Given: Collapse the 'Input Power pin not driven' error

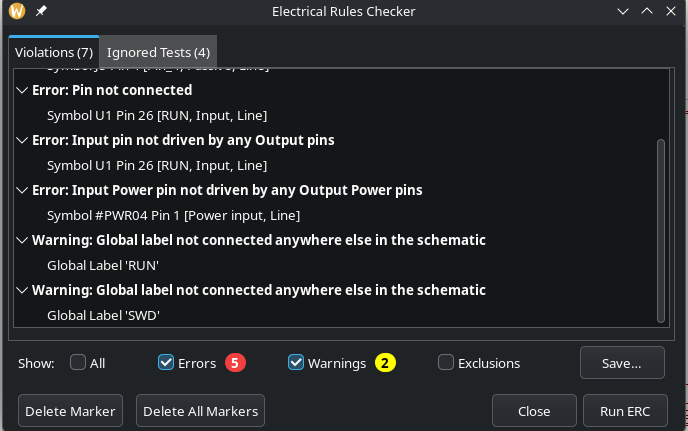Looking at the screenshot, I should pos(23,190).
